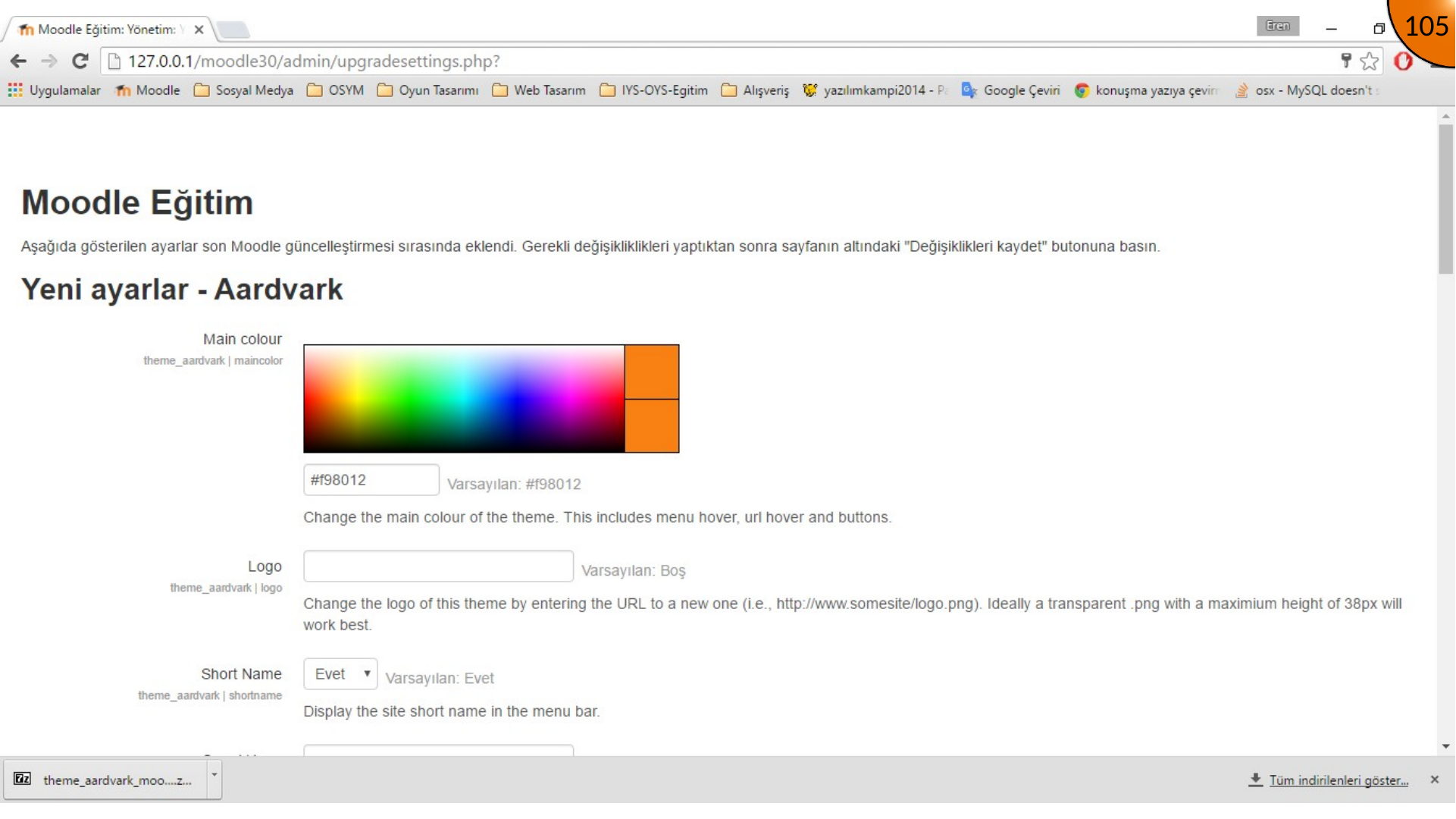1456x819 pixels.
Task: Click the scrollbar down arrow
Action: [x=1446, y=747]
